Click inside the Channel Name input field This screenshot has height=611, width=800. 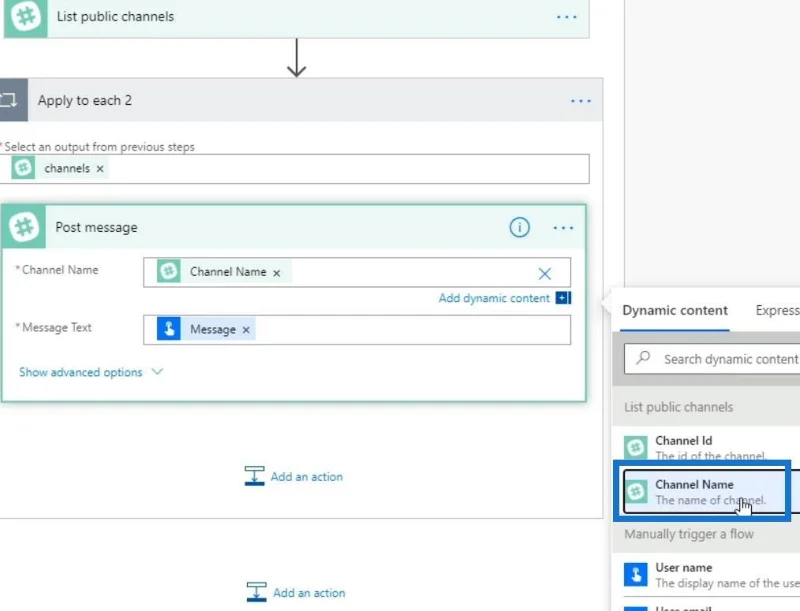[357, 272]
